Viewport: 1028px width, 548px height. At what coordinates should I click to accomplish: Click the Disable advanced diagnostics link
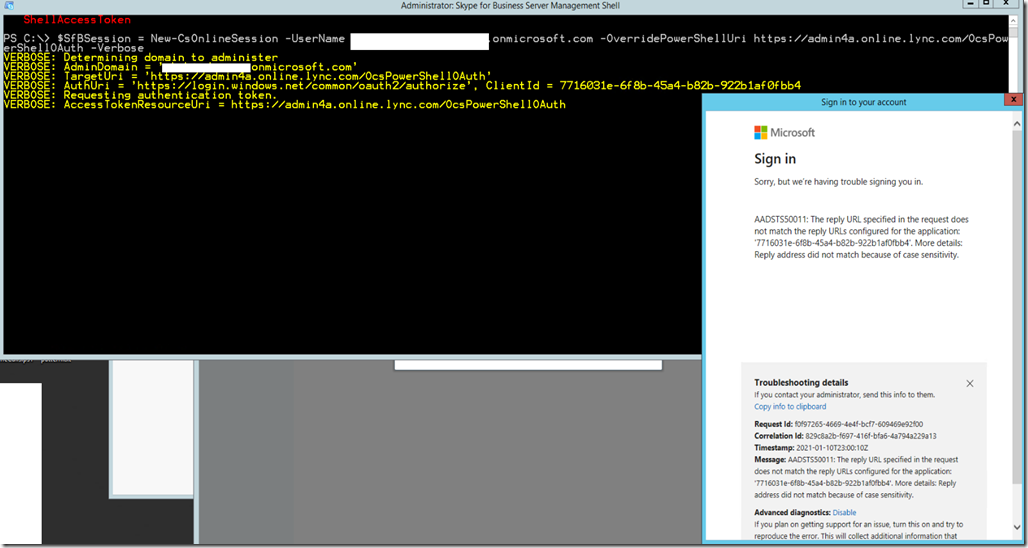tap(844, 513)
